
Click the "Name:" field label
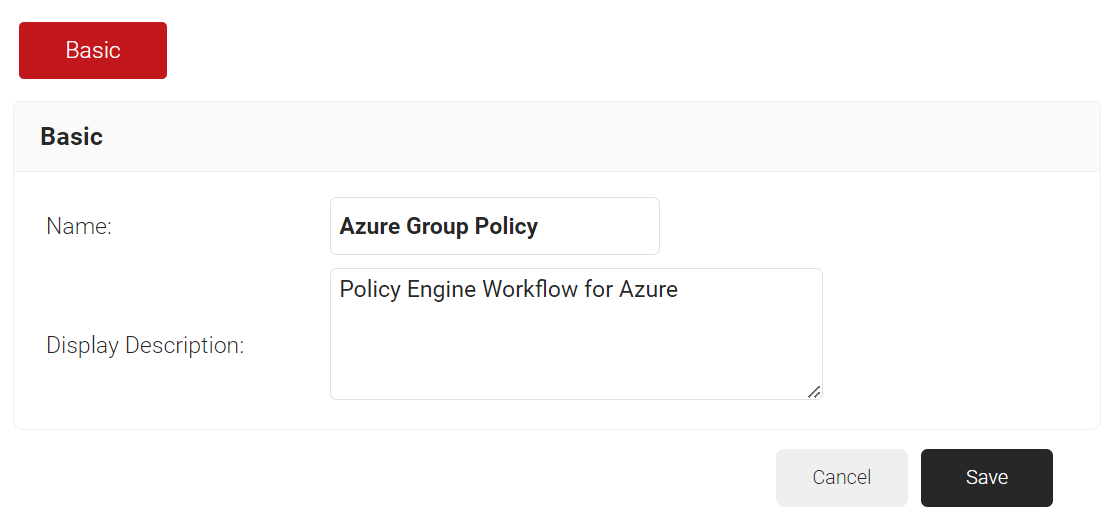[79, 227]
